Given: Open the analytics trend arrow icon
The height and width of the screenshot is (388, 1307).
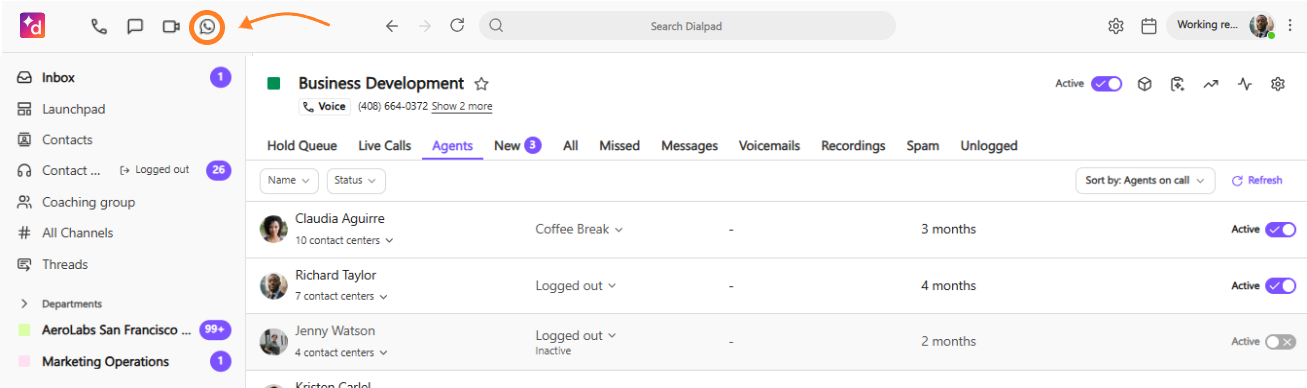Looking at the screenshot, I should [1211, 84].
